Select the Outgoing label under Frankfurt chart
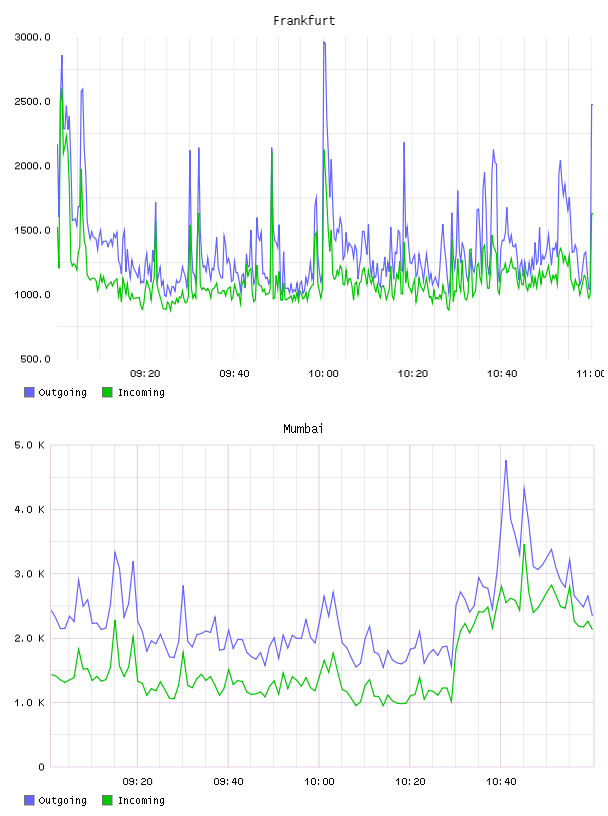 click(x=62, y=392)
